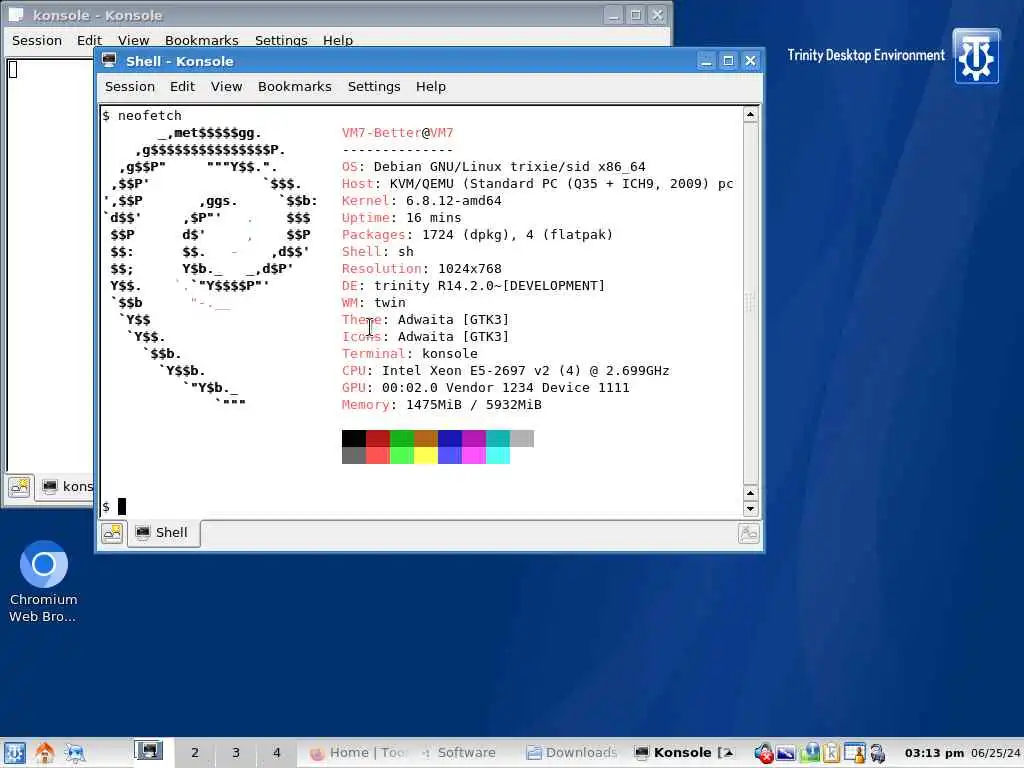Activate Home taskbar entry

click(x=358, y=753)
